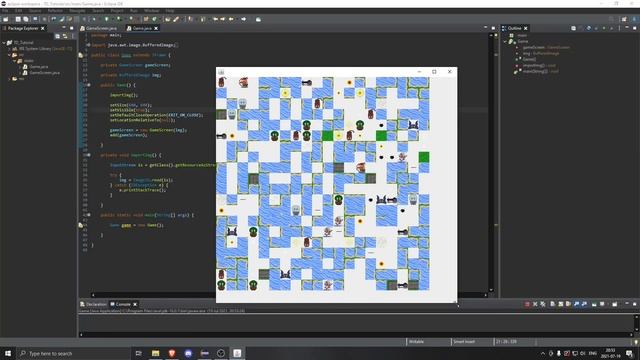Go forward using the toolbar Forward arrow
640x360 pixels.
pos(244,19)
